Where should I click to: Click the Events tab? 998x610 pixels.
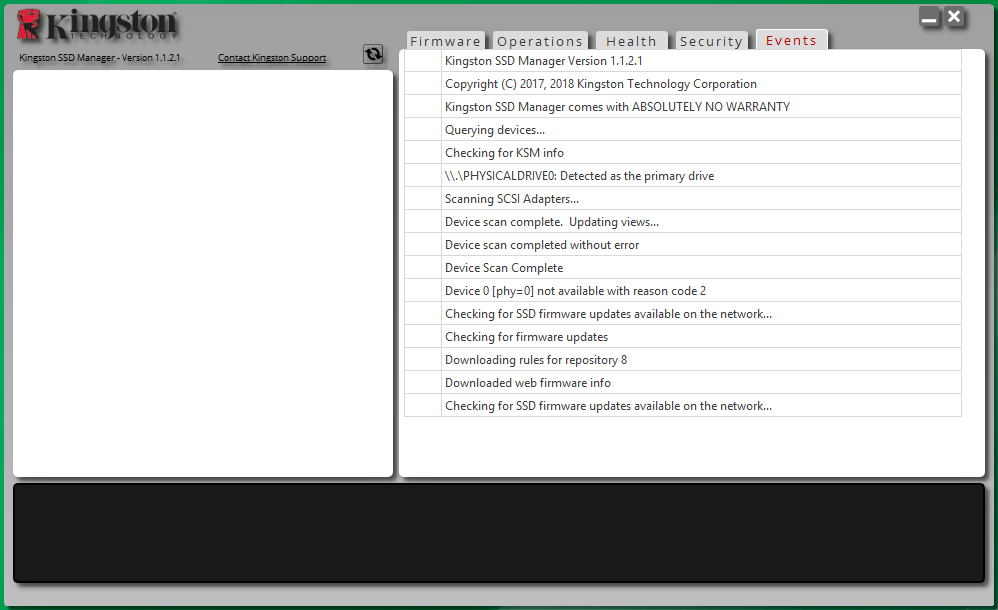point(791,40)
